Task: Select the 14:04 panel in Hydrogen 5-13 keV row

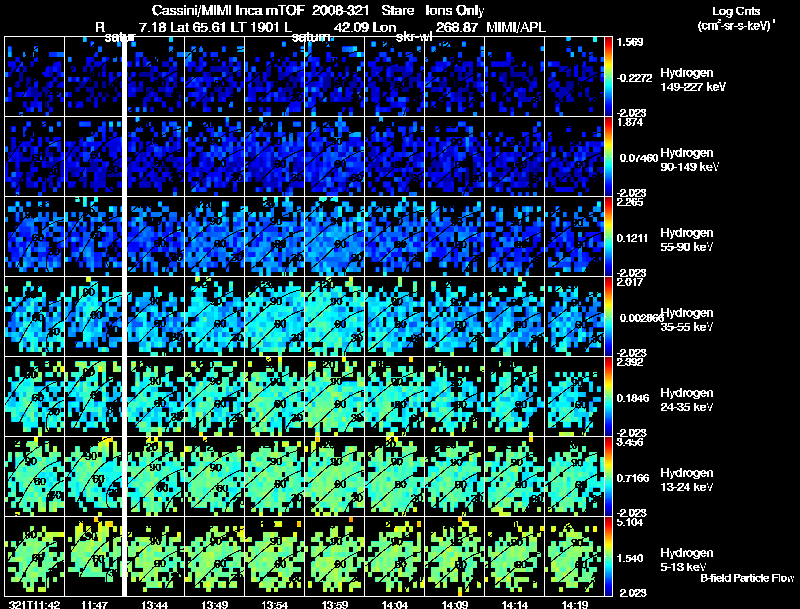Action: point(395,557)
